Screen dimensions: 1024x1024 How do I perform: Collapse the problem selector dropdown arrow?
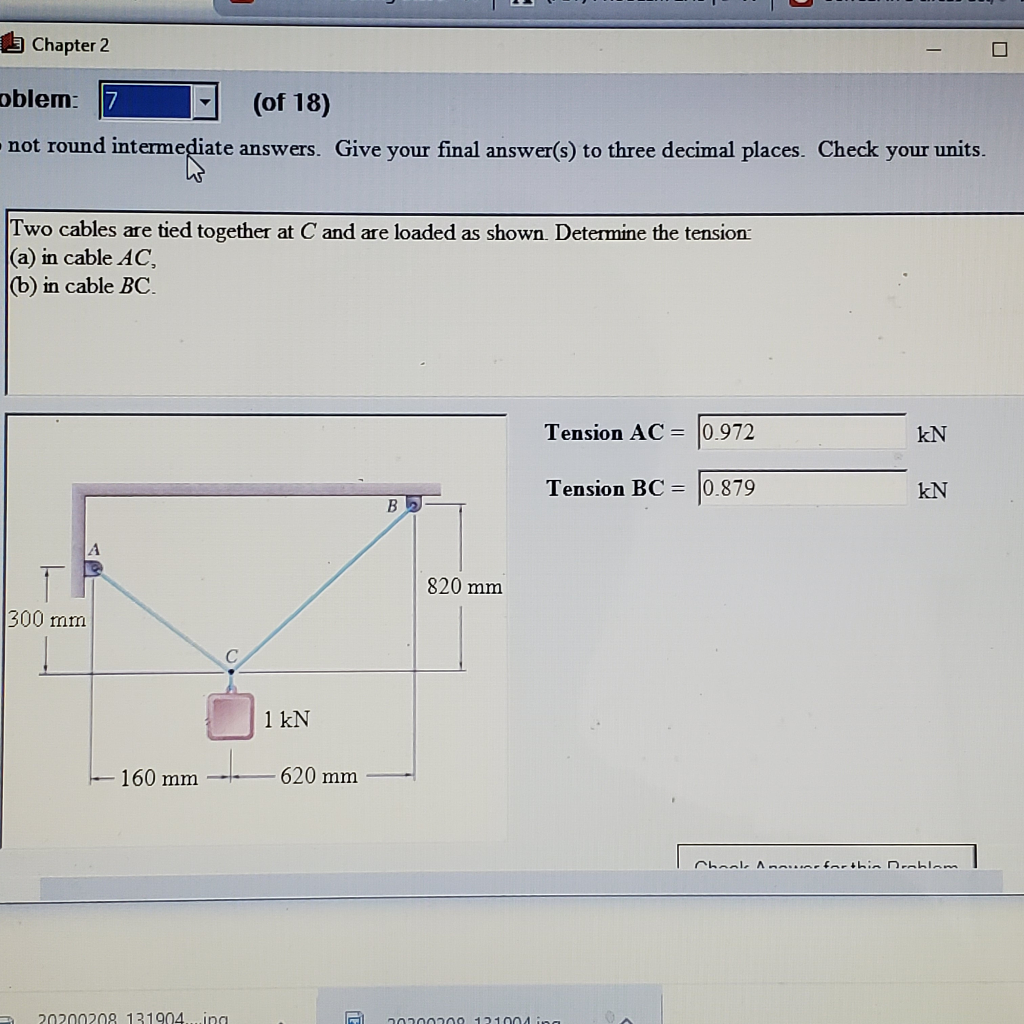(203, 101)
